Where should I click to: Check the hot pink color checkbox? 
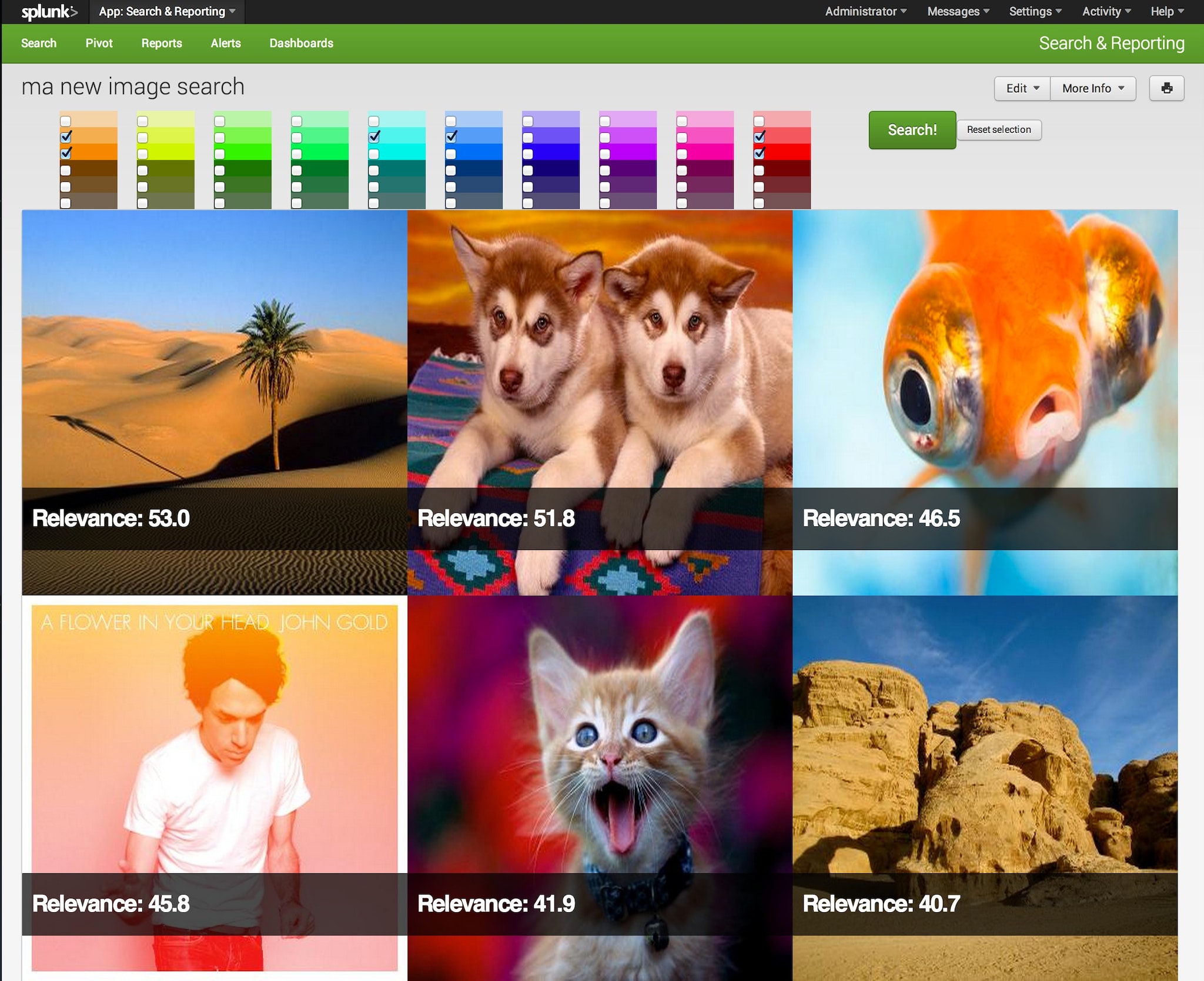pyautogui.click(x=682, y=154)
